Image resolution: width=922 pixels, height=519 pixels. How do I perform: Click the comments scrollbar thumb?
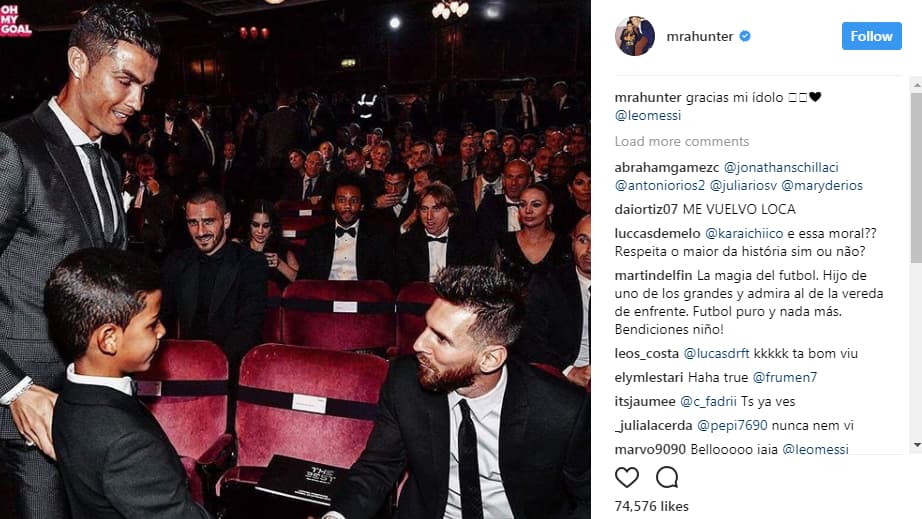tap(917, 177)
